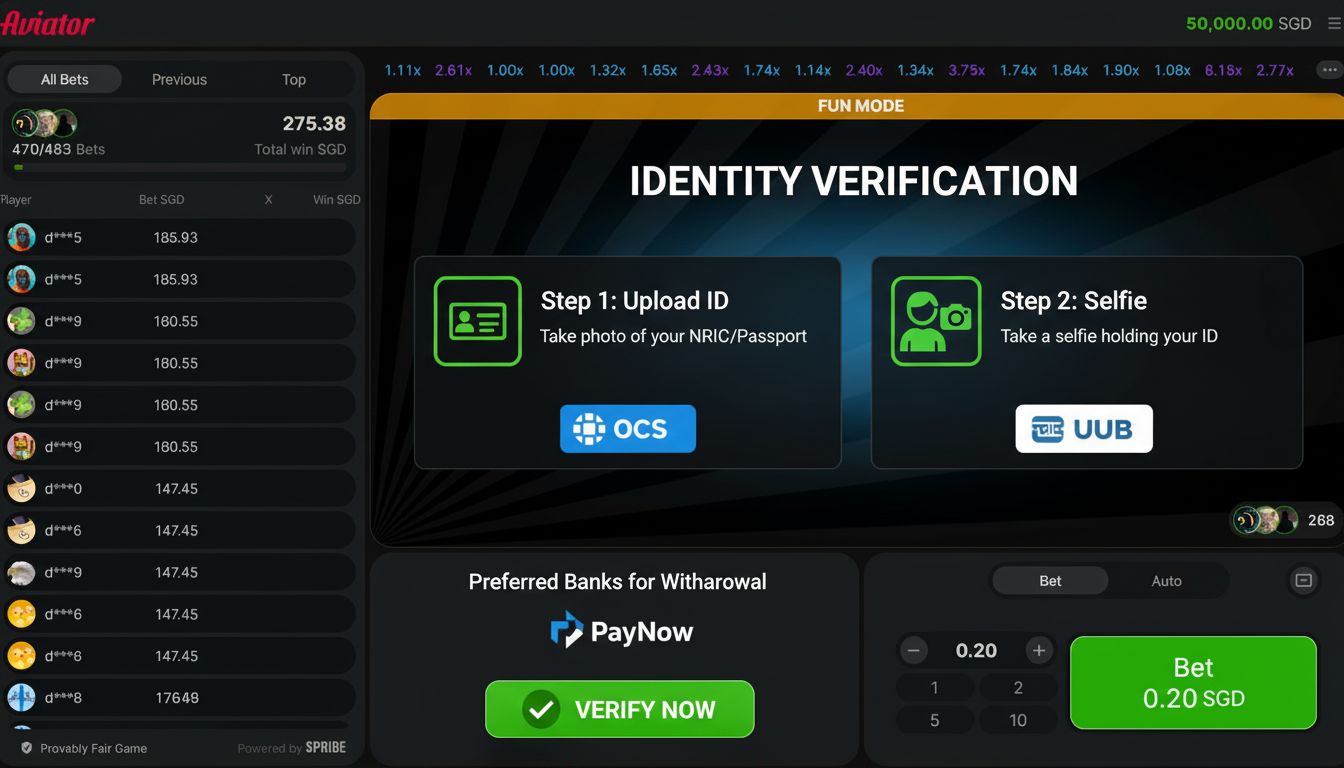Choose quick bet amount 2
The width and height of the screenshot is (1344, 768).
coord(1018,688)
